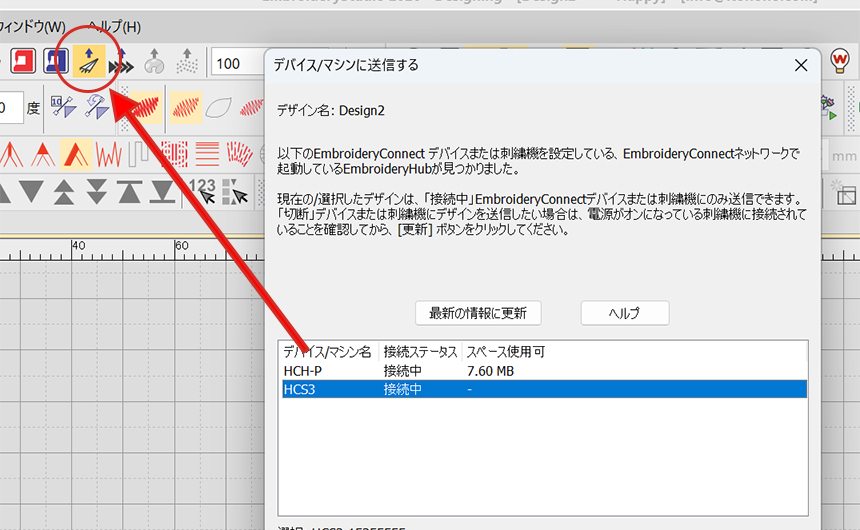This screenshot has width=860, height=530.
Task: Click the 最新の情報に更新 refresh button
Action: coord(478,313)
